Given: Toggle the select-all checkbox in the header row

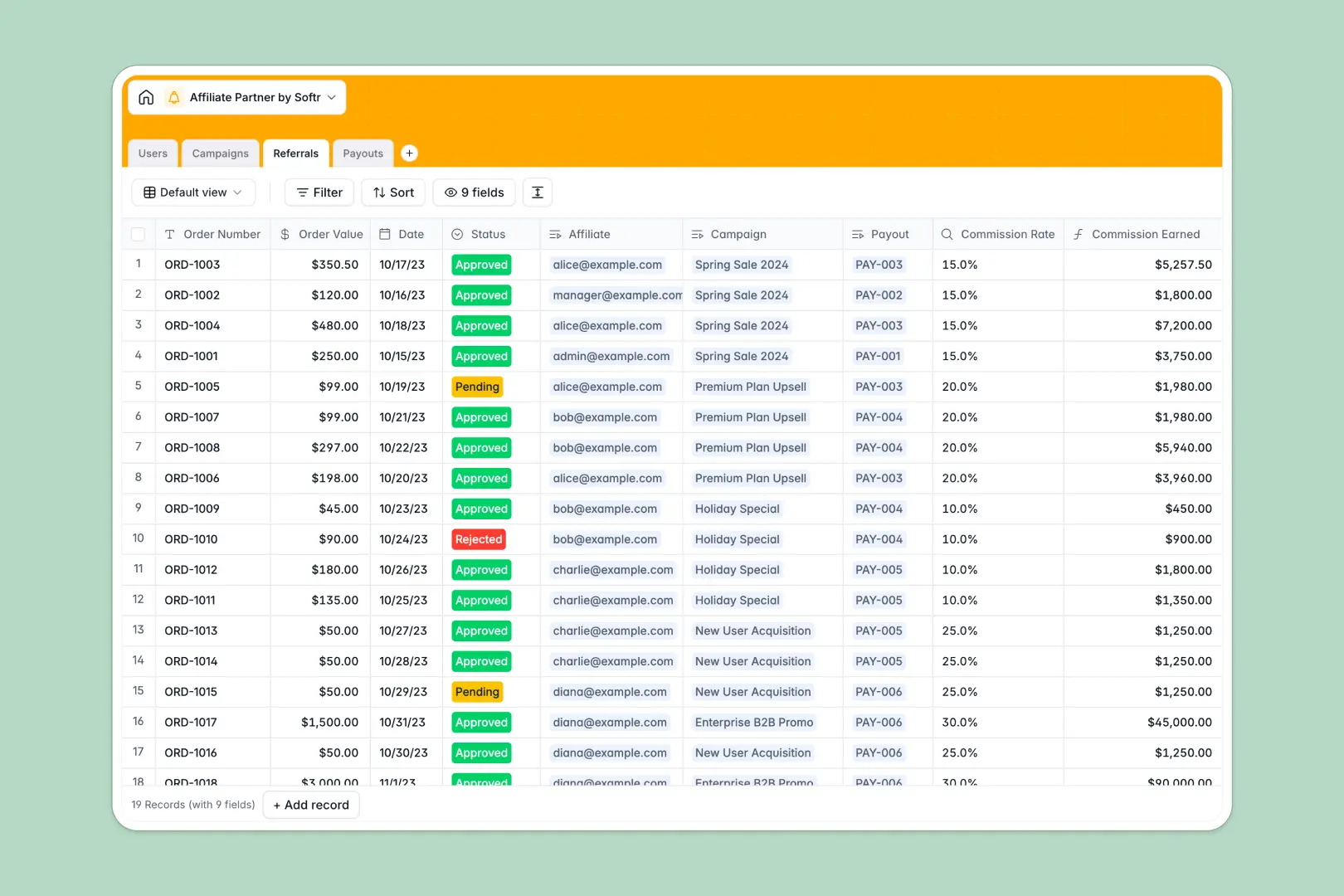Looking at the screenshot, I should click(138, 234).
